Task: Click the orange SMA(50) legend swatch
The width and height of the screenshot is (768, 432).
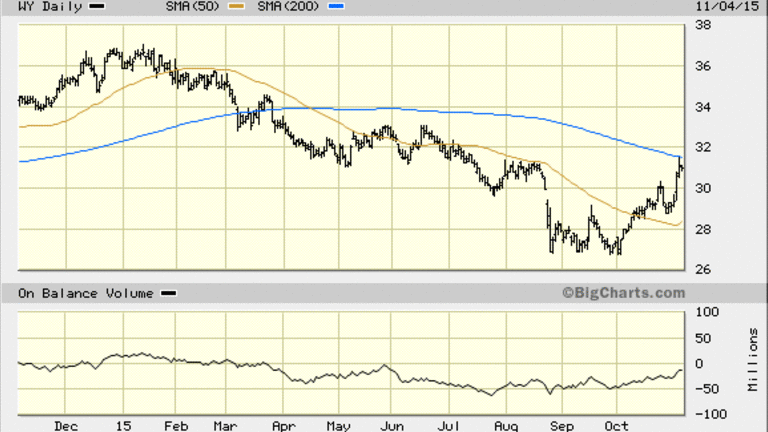Action: tap(237, 6)
